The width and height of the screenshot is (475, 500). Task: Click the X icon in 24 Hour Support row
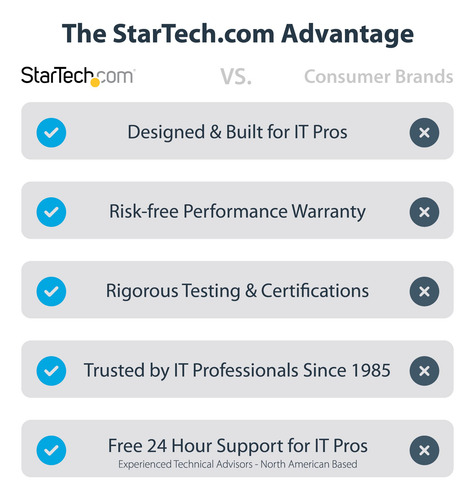coord(424,450)
